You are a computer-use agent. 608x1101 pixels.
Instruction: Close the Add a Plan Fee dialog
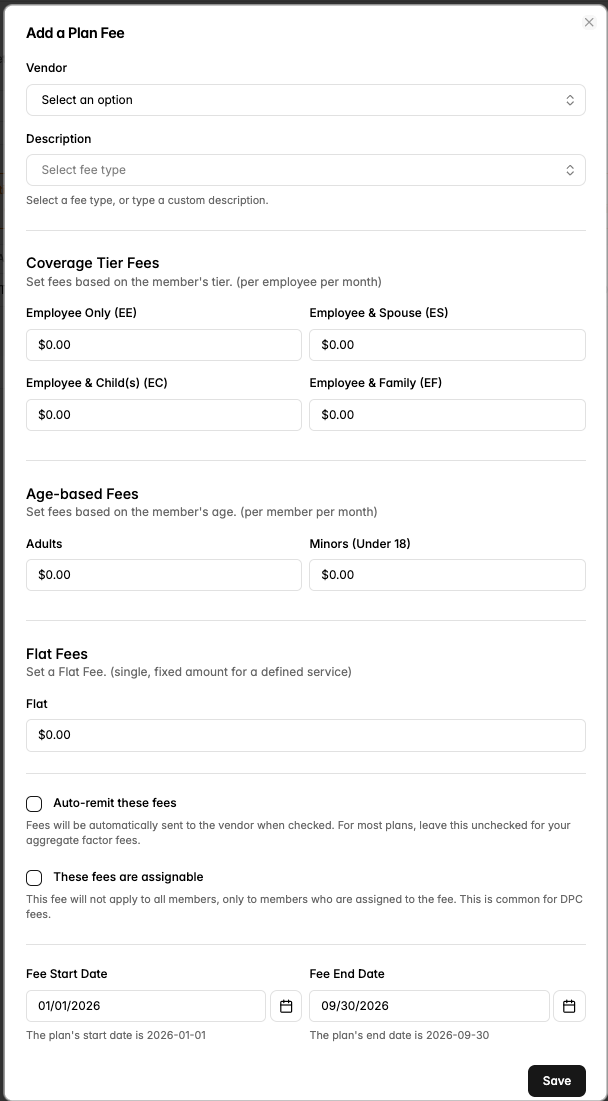[x=589, y=22]
